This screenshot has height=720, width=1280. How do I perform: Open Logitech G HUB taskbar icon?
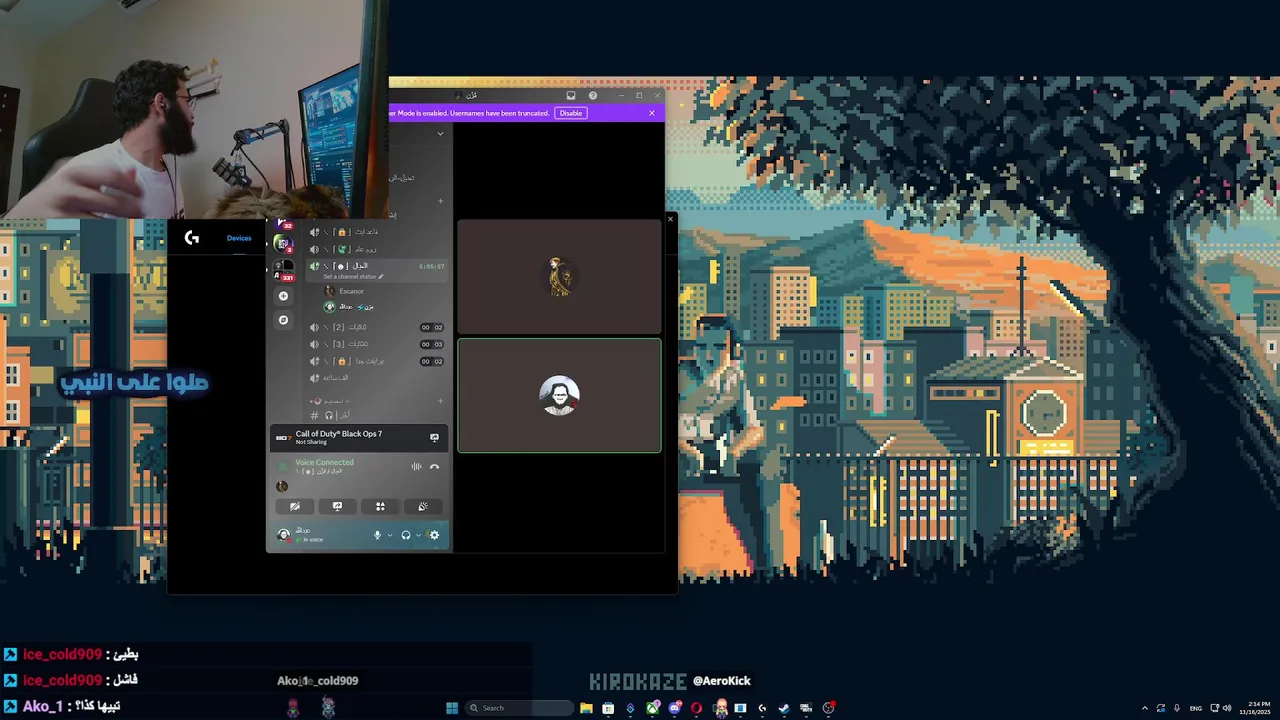[x=762, y=708]
